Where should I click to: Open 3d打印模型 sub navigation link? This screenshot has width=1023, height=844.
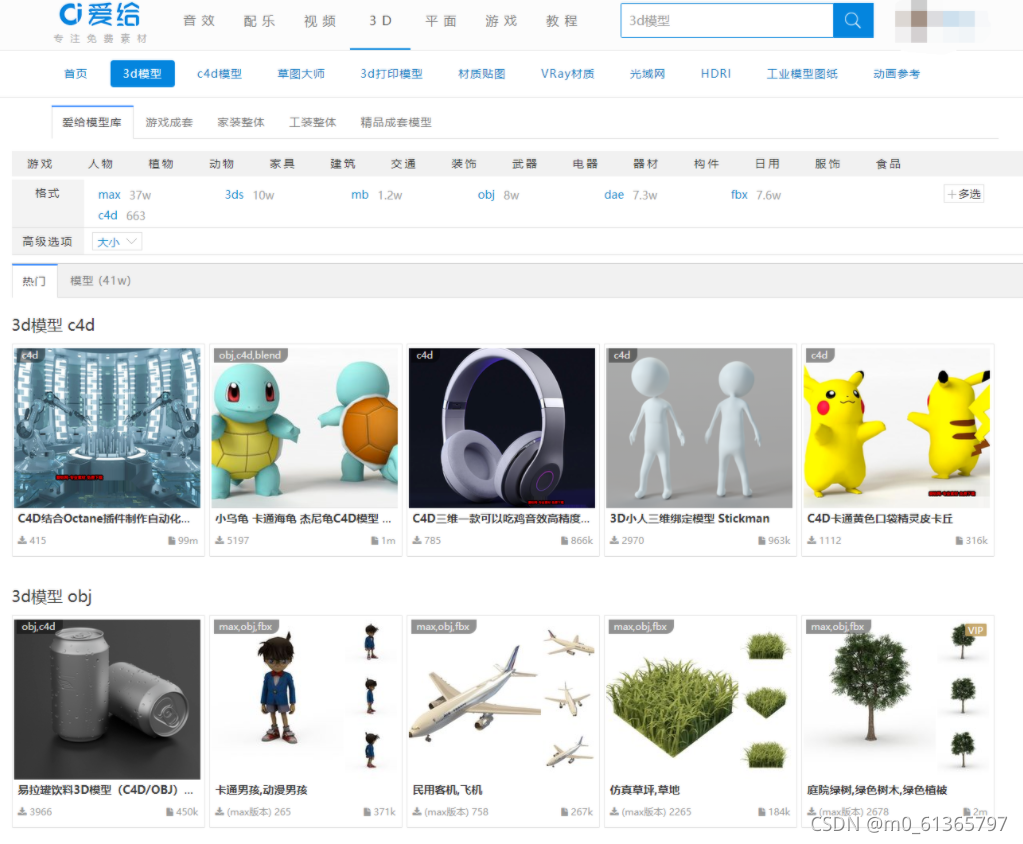(x=391, y=74)
